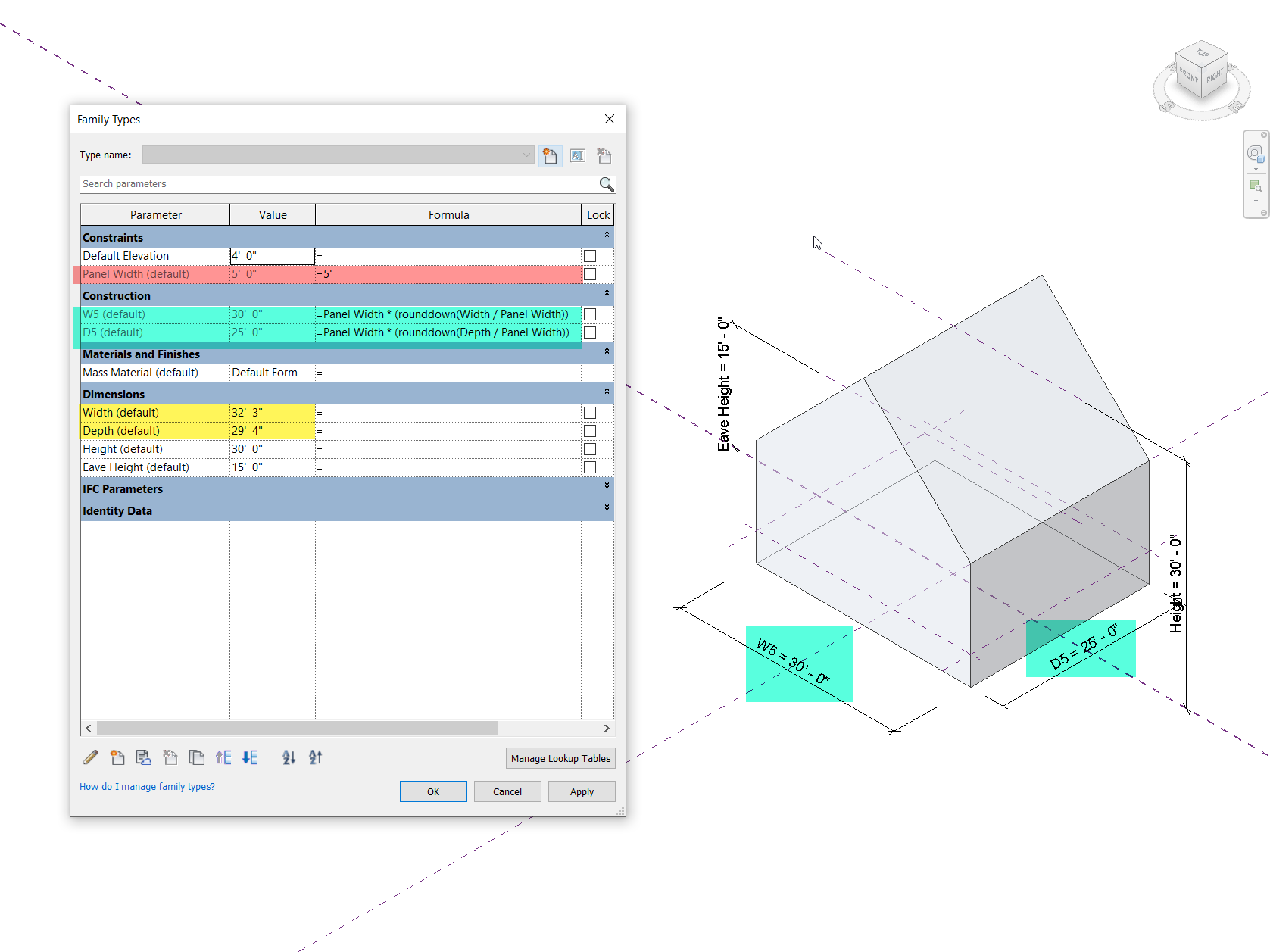Click the Delete Type icon

pos(604,156)
